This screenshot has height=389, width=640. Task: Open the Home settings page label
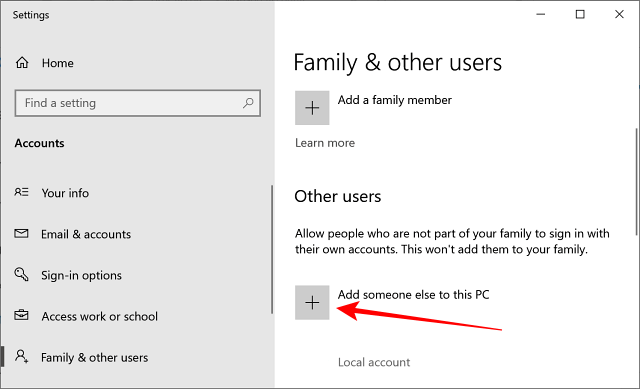point(58,63)
